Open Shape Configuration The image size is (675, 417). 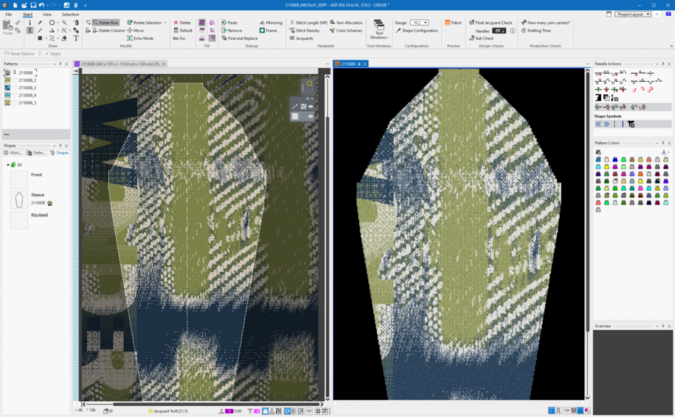click(x=418, y=31)
